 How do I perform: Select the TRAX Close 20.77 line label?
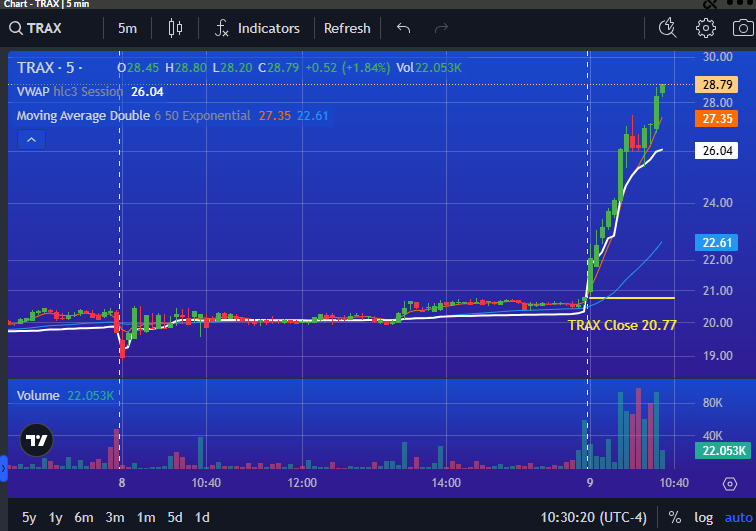click(622, 325)
